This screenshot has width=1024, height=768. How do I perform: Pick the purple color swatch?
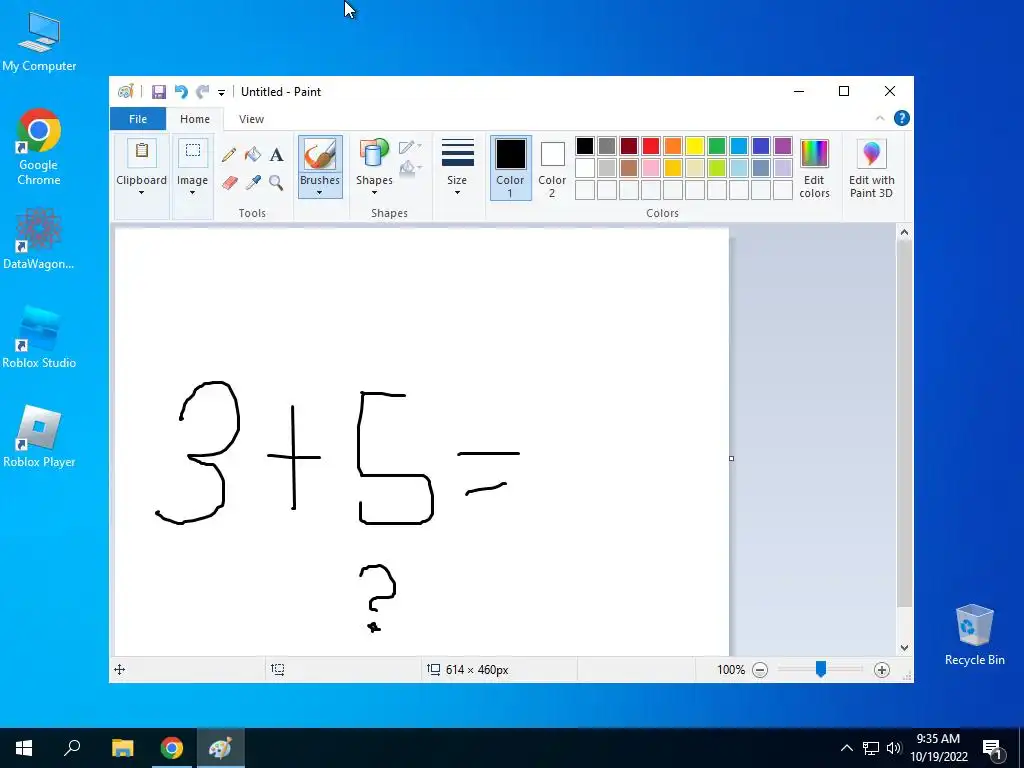click(783, 146)
